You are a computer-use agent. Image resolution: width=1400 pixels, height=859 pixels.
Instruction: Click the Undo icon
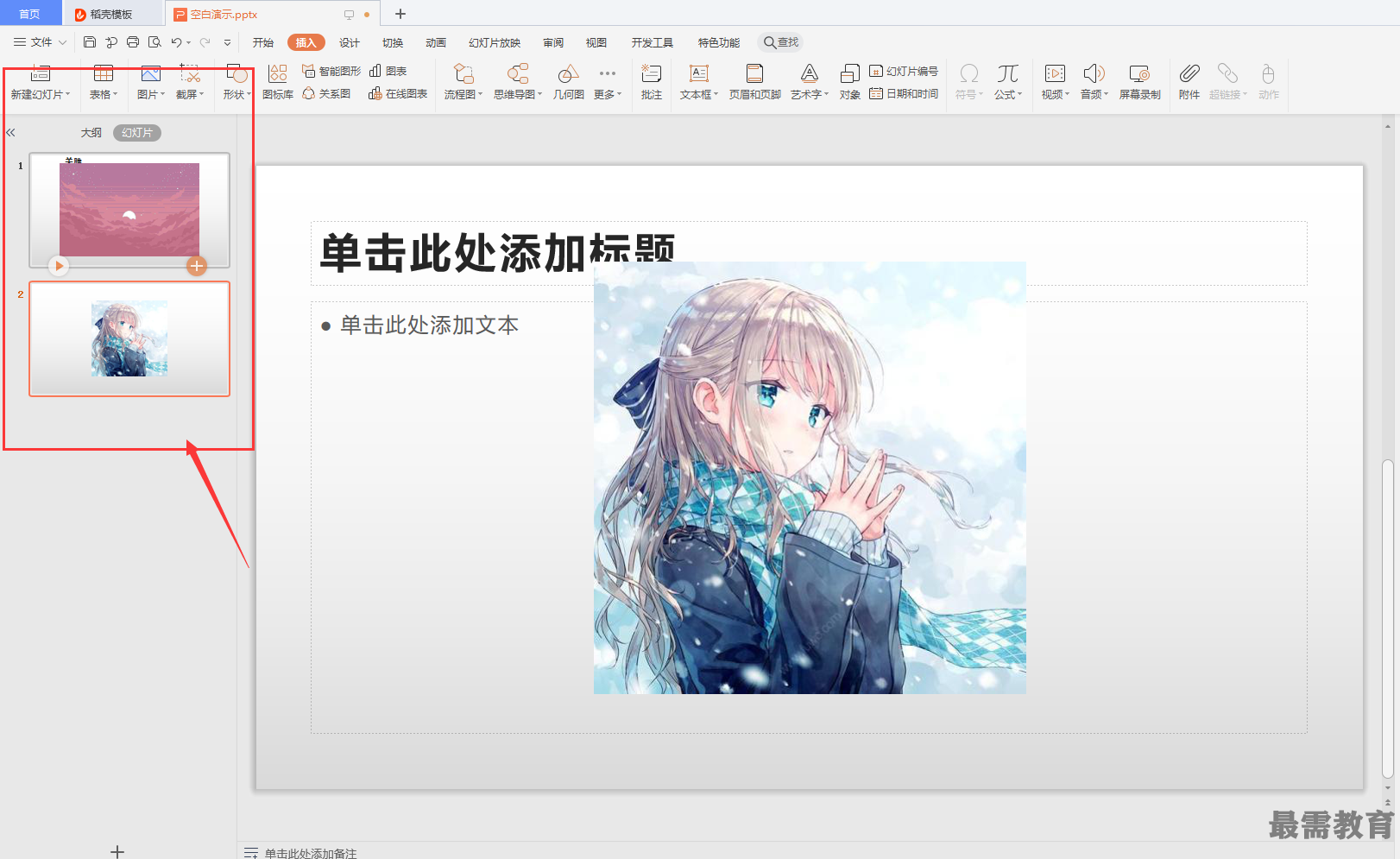click(176, 41)
